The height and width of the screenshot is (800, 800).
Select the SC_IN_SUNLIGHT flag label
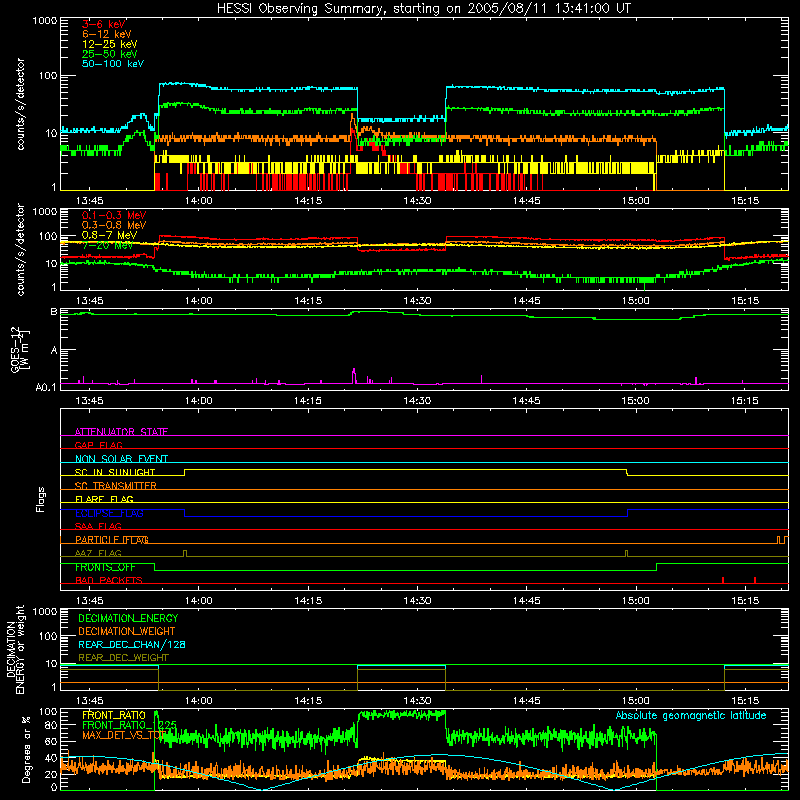coord(115,472)
